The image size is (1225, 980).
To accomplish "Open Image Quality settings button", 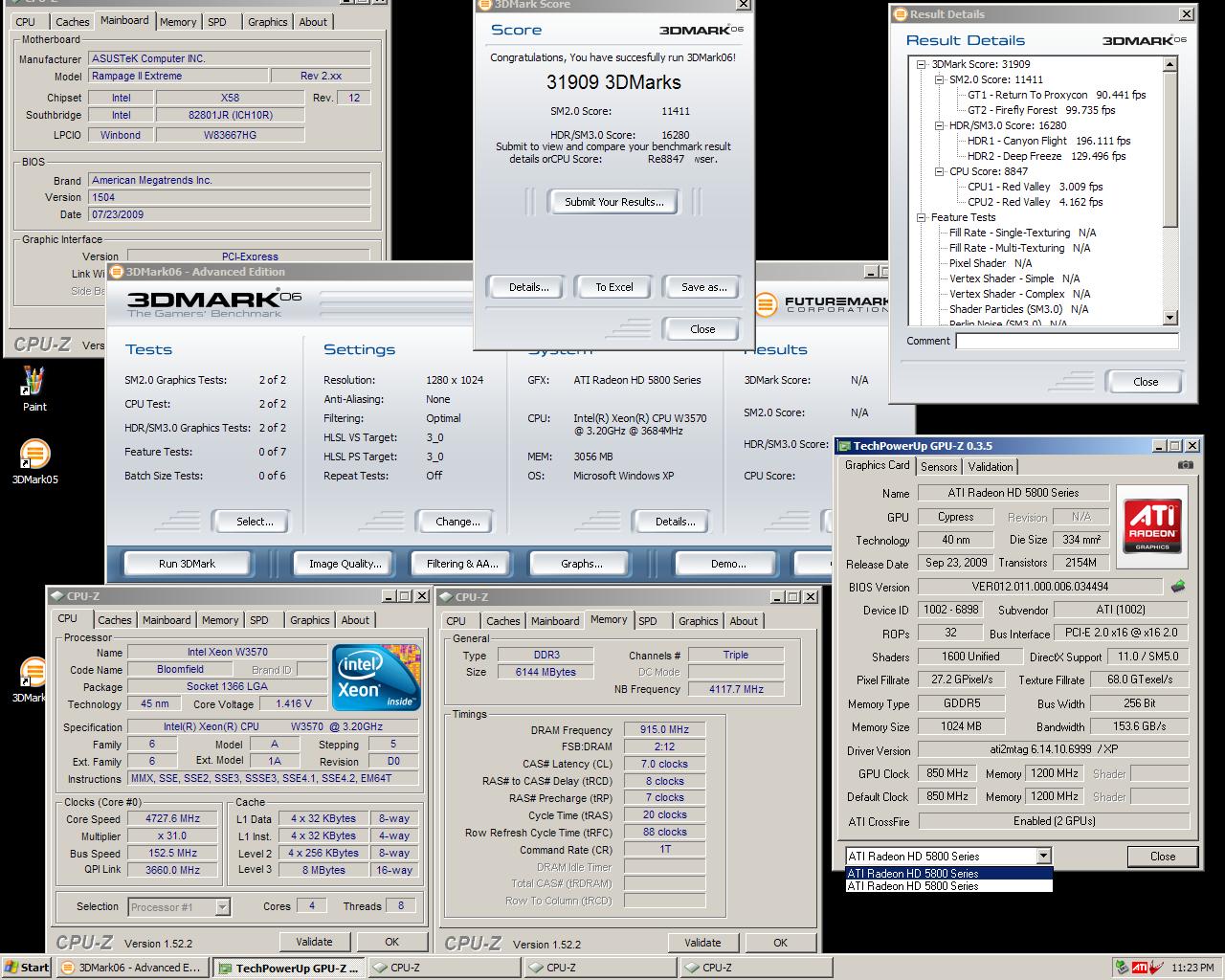I will pyautogui.click(x=345, y=564).
